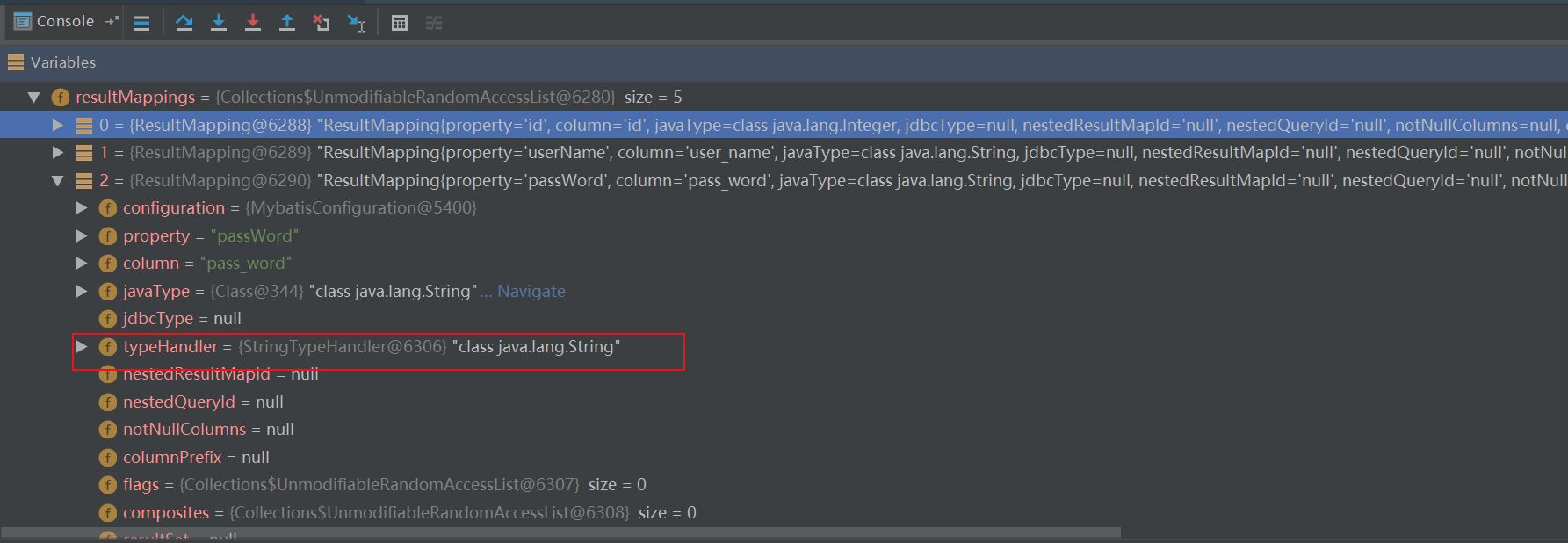Click the Trace Current Stream Chain icon
The width and height of the screenshot is (1568, 543).
434,23
